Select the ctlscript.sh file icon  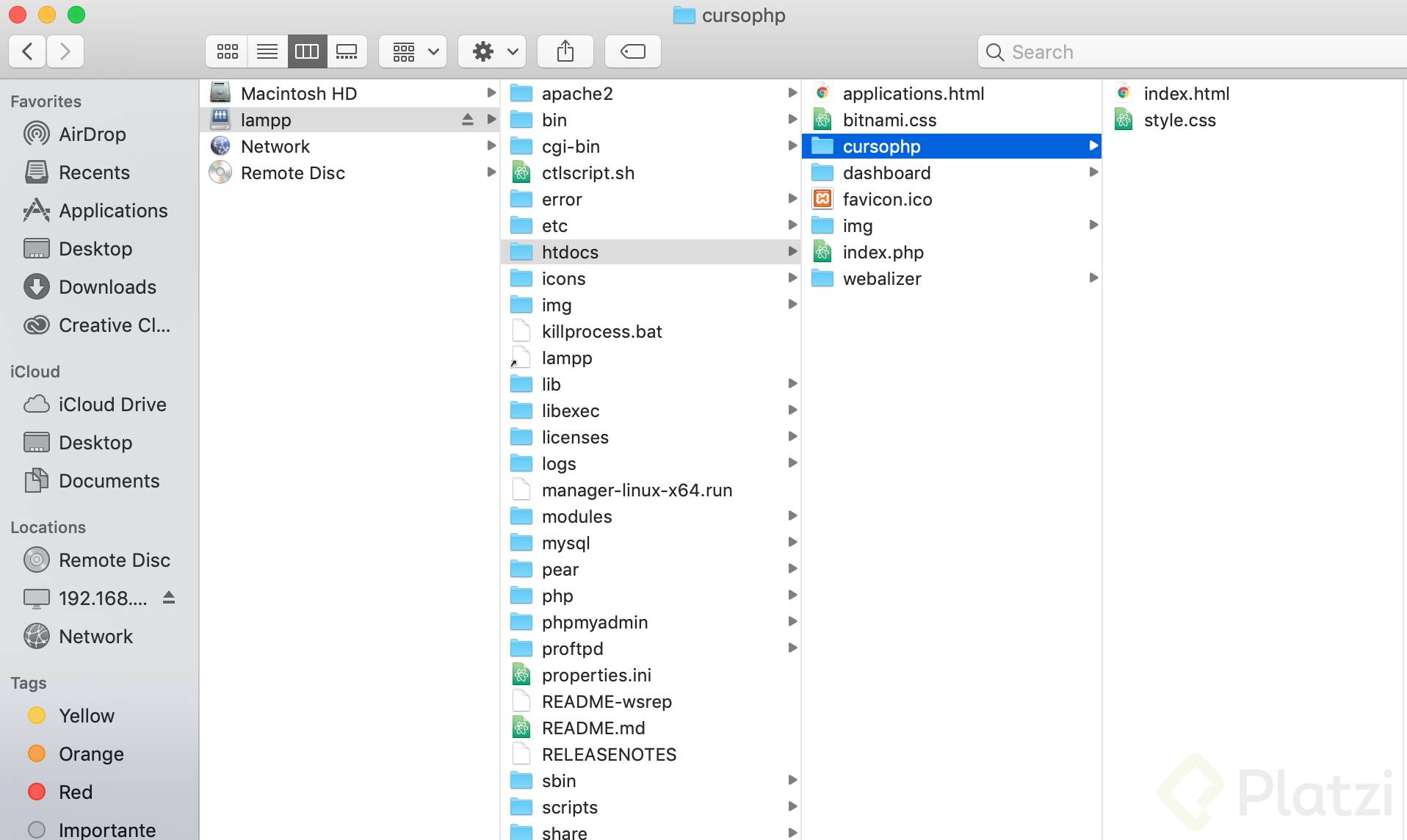(521, 173)
